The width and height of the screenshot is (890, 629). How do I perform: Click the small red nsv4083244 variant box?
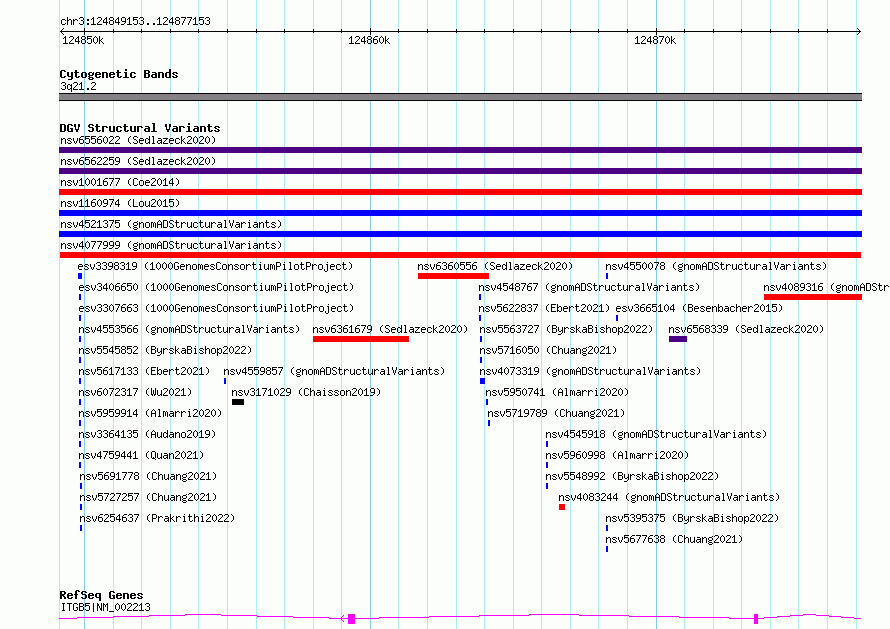coord(562,507)
